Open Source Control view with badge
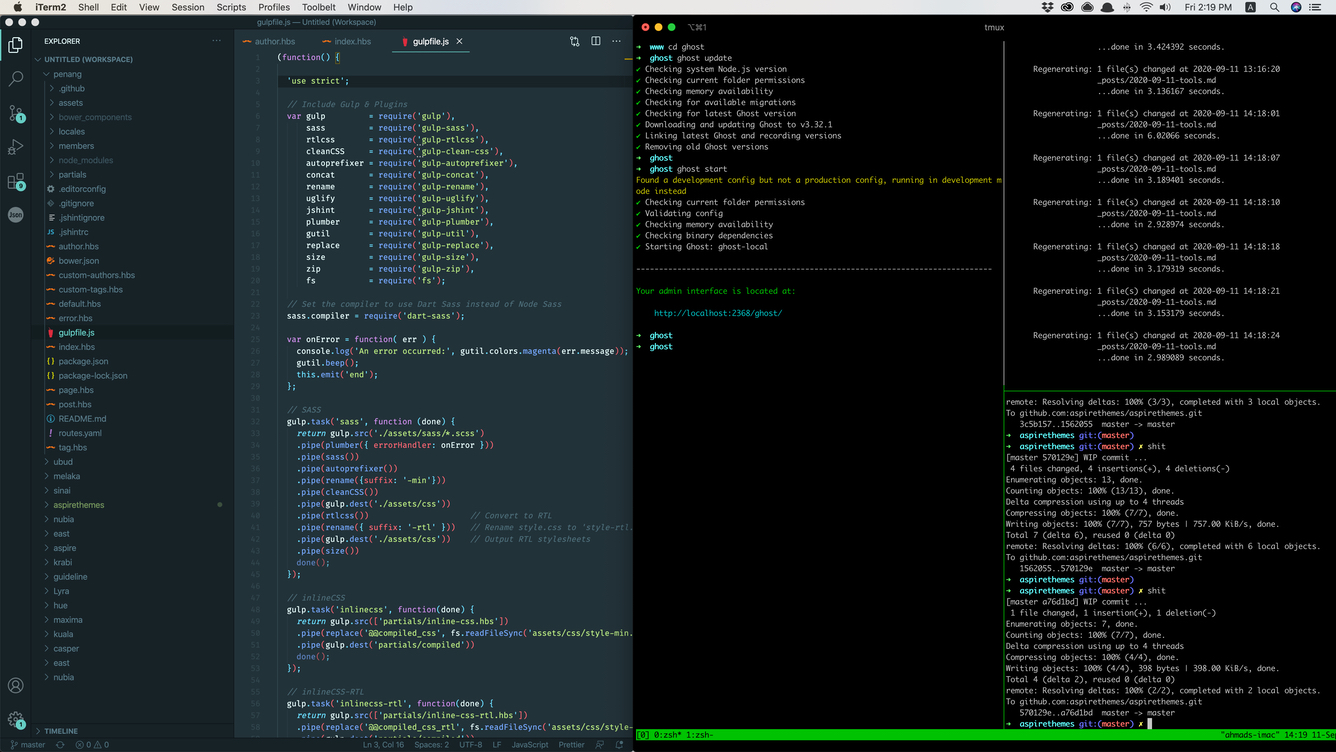1336x752 pixels. pyautogui.click(x=16, y=113)
